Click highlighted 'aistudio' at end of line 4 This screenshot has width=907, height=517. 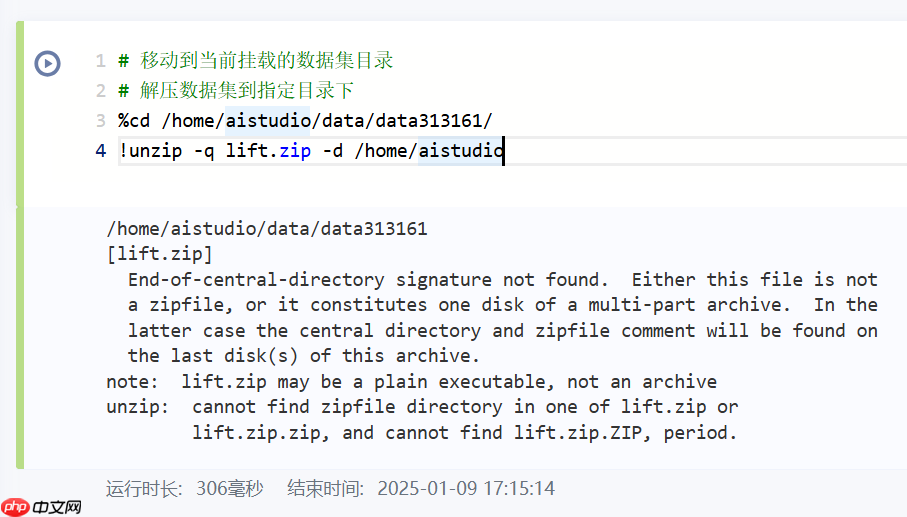[x=461, y=151]
